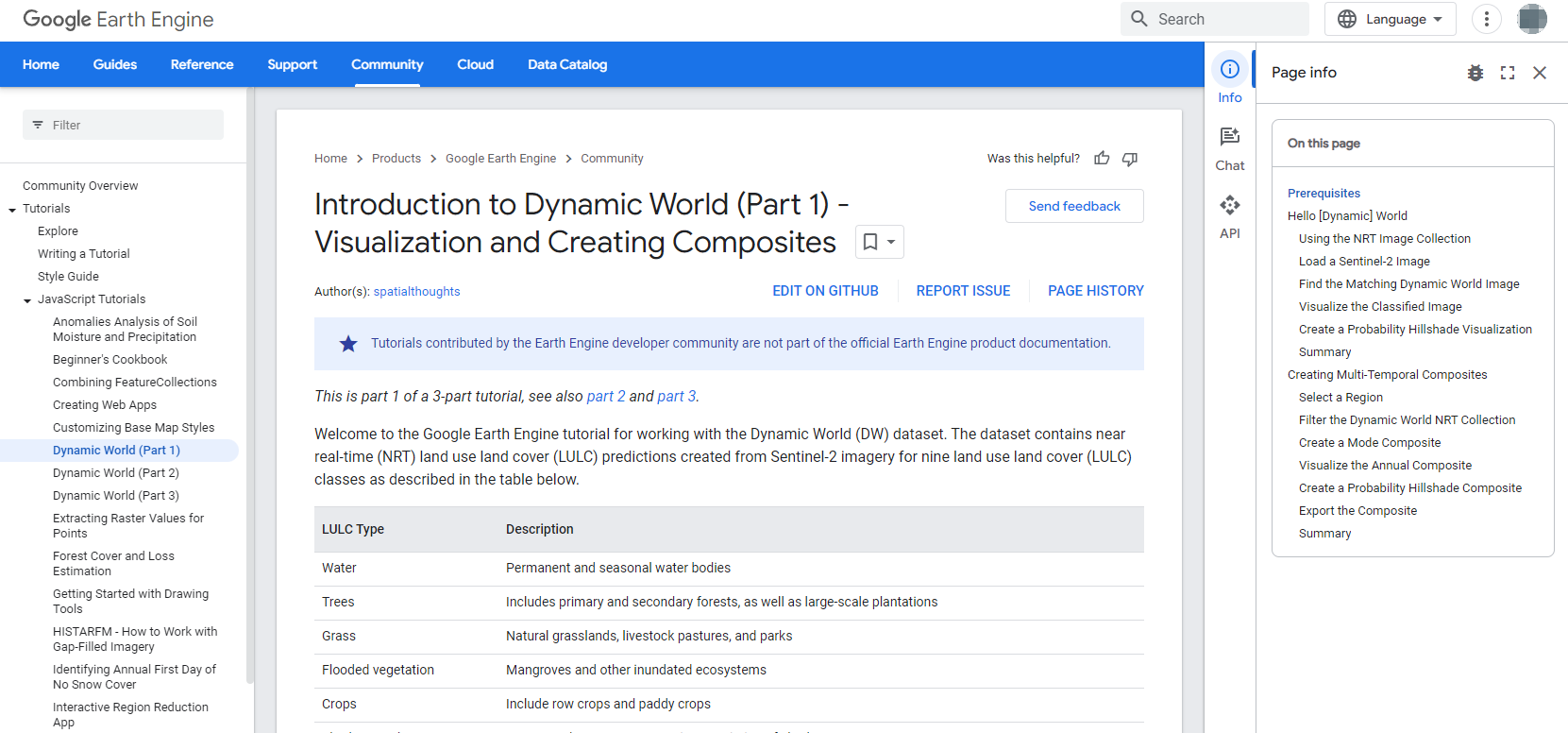
Task: Open Explore in sidebar
Action: (58, 231)
